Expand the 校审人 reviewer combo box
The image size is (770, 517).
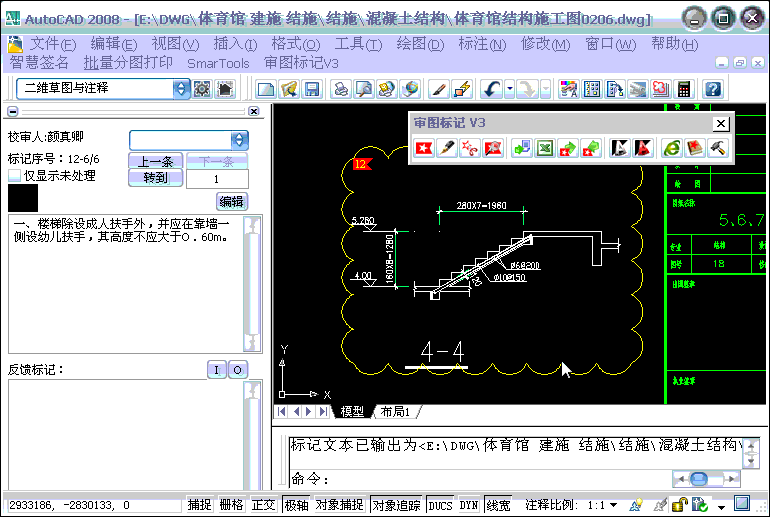[238, 140]
